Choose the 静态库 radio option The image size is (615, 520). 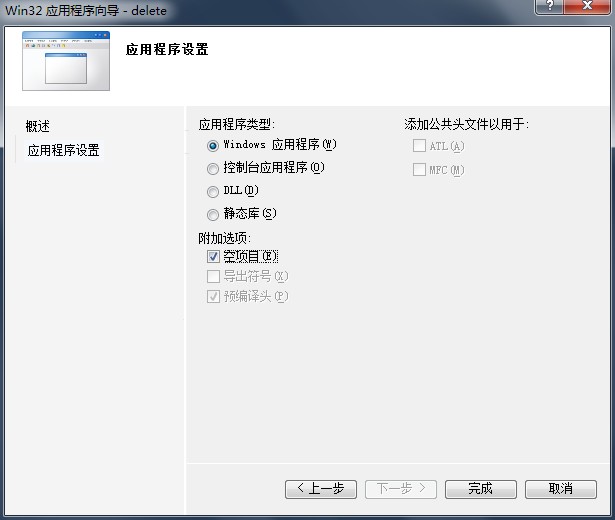pos(213,215)
